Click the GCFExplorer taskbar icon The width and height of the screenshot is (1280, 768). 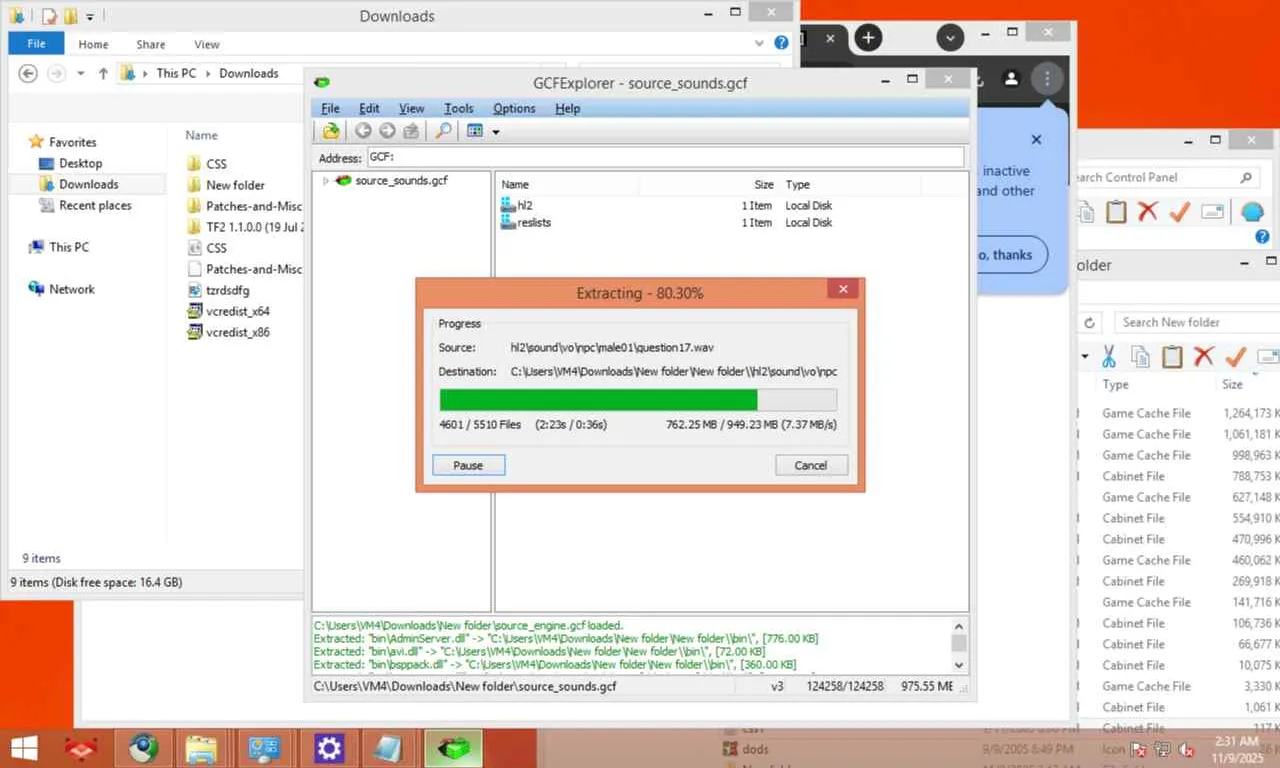point(454,748)
